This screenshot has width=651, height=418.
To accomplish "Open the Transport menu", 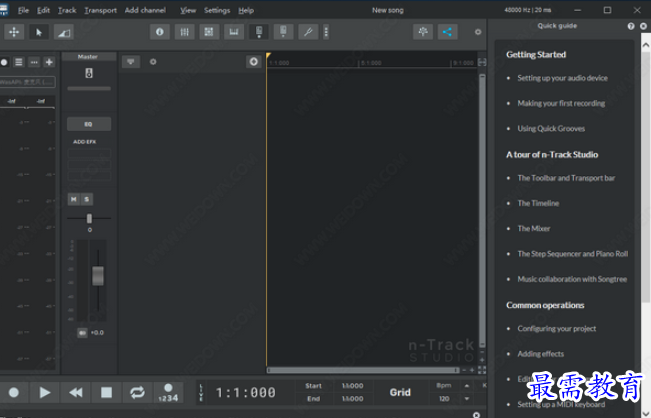I will [100, 10].
